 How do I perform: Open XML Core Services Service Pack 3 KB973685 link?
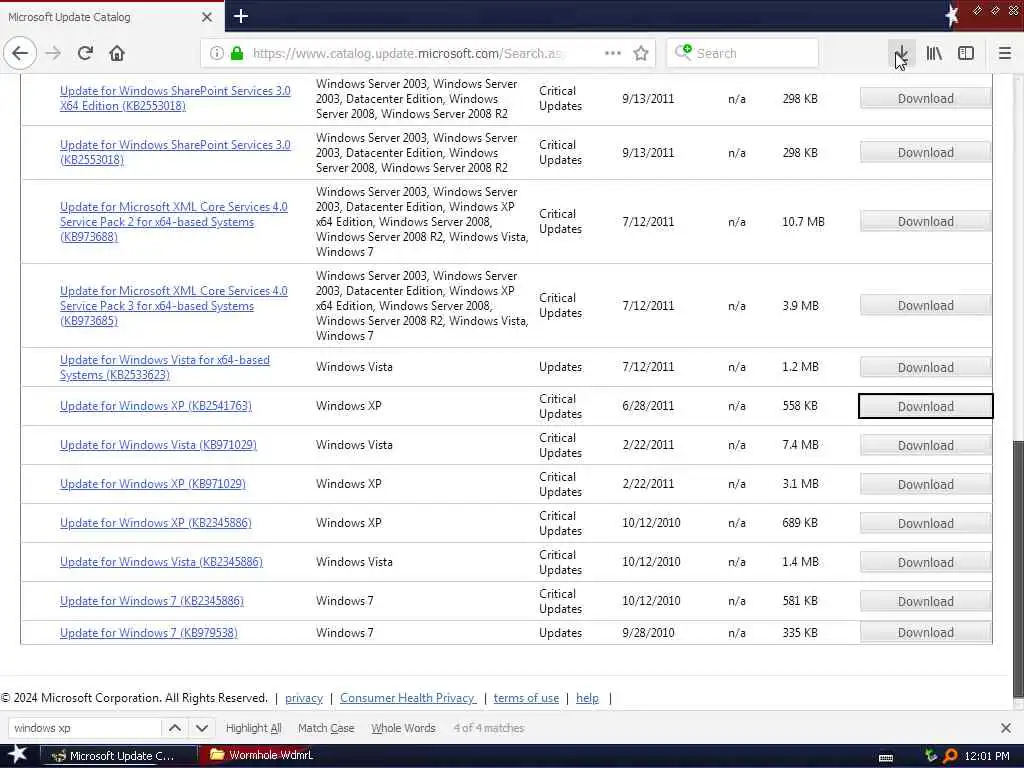click(x=174, y=306)
